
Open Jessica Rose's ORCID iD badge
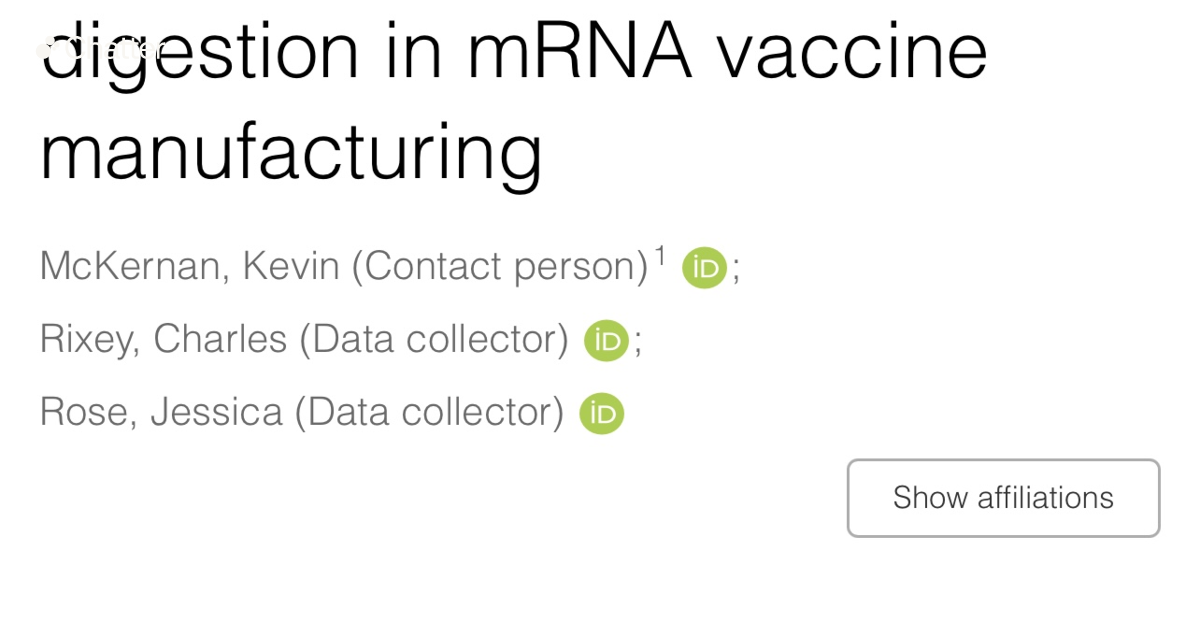[602, 413]
